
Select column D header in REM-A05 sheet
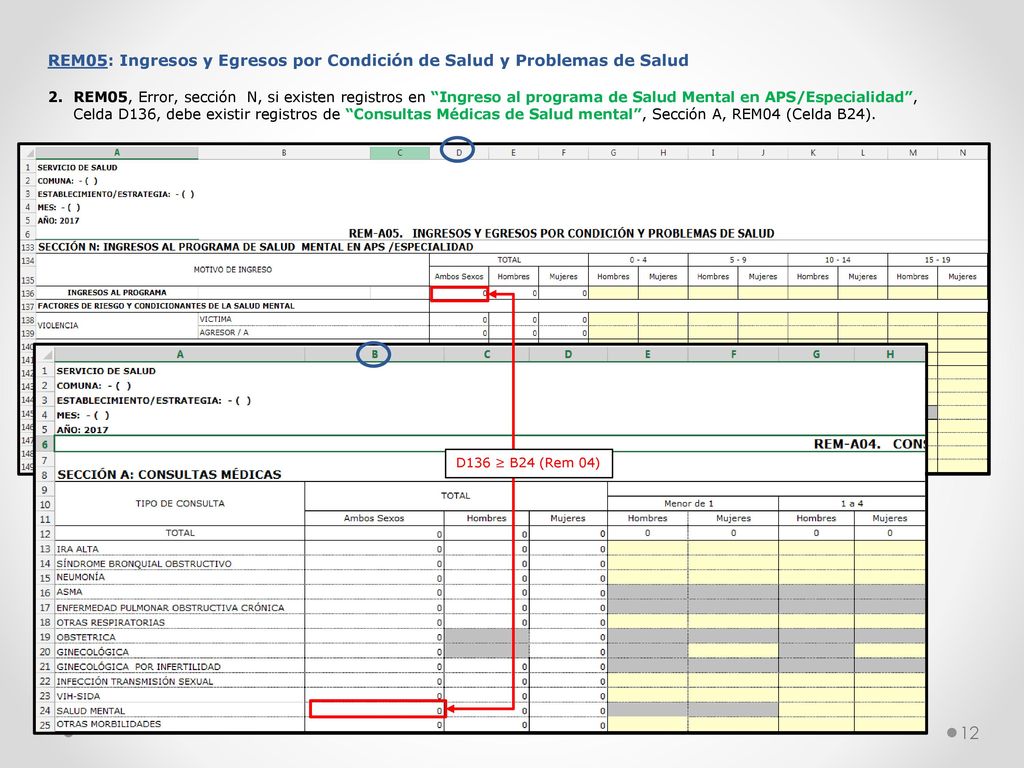coord(459,153)
